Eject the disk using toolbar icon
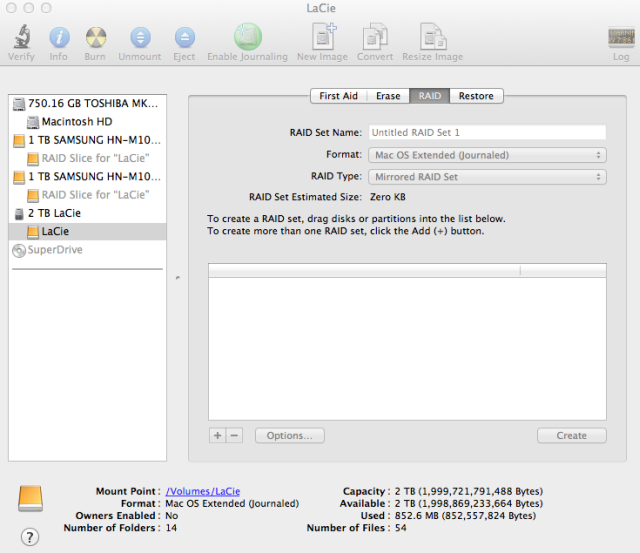Screen dimensions: 640x553 tap(184, 38)
